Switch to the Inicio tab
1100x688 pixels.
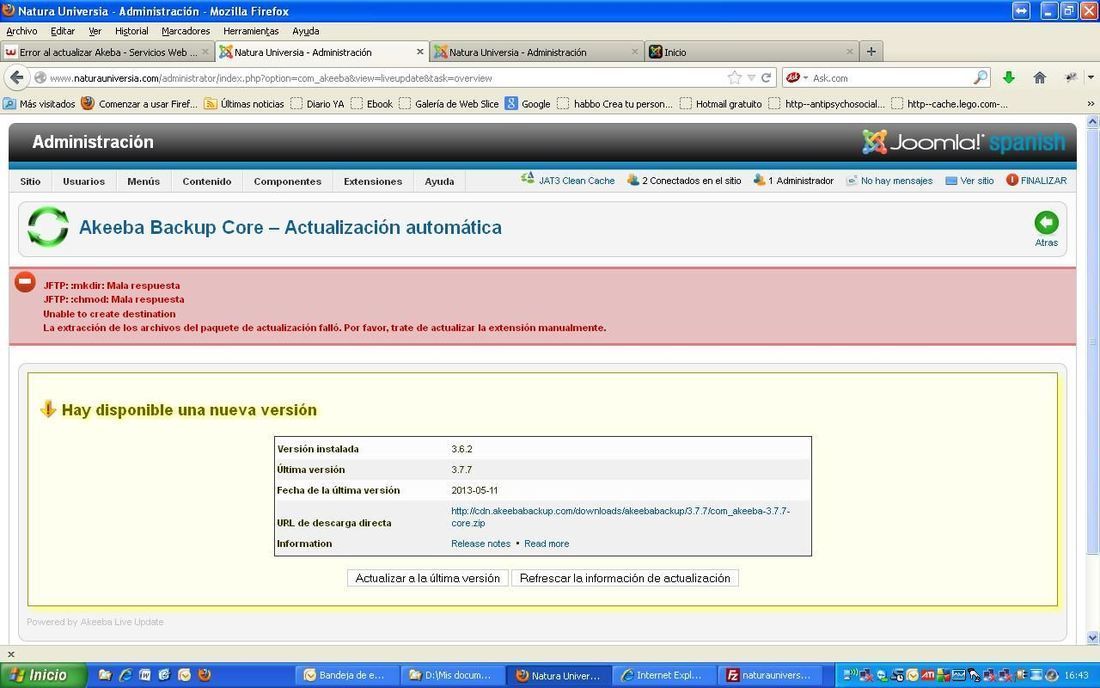pos(751,52)
